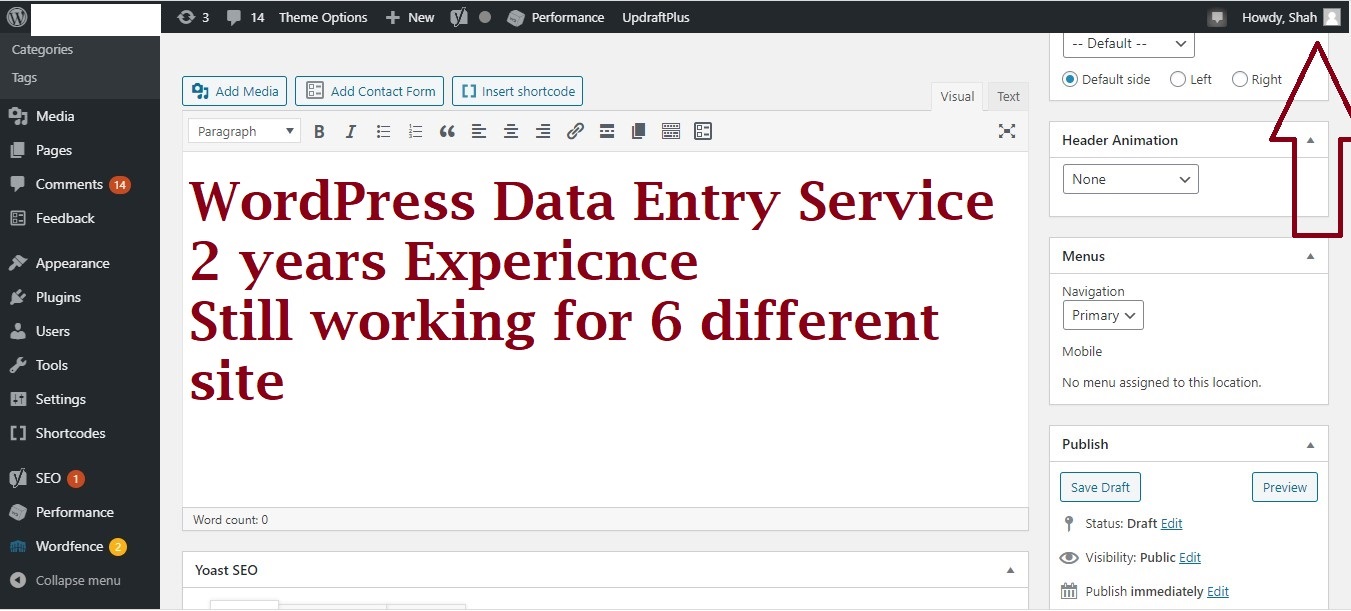Image resolution: width=1351 pixels, height=611 pixels.
Task: Select the Left radio button
Action: tap(1178, 79)
